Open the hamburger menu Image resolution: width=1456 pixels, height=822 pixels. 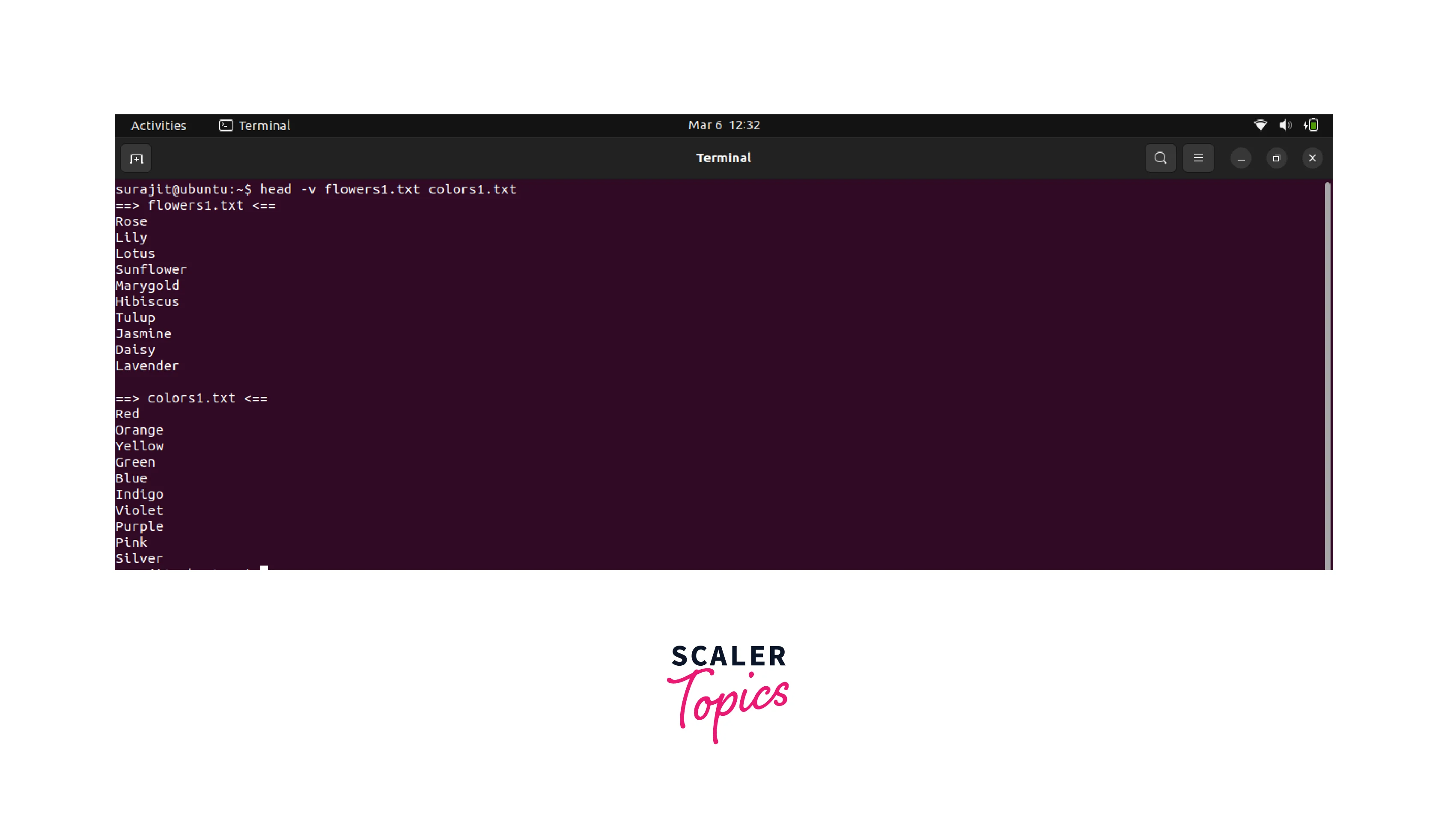(x=1198, y=158)
